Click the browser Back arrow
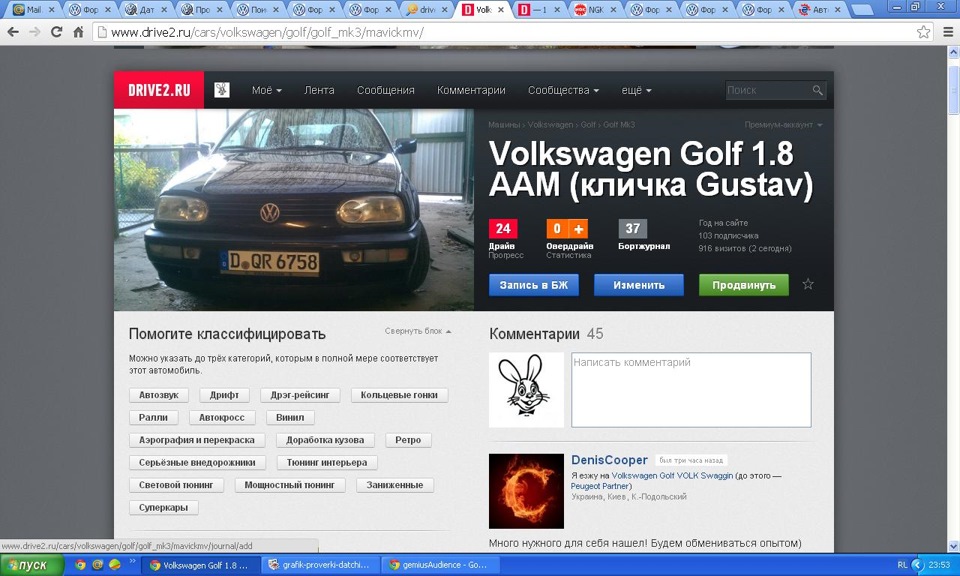 click(x=13, y=32)
